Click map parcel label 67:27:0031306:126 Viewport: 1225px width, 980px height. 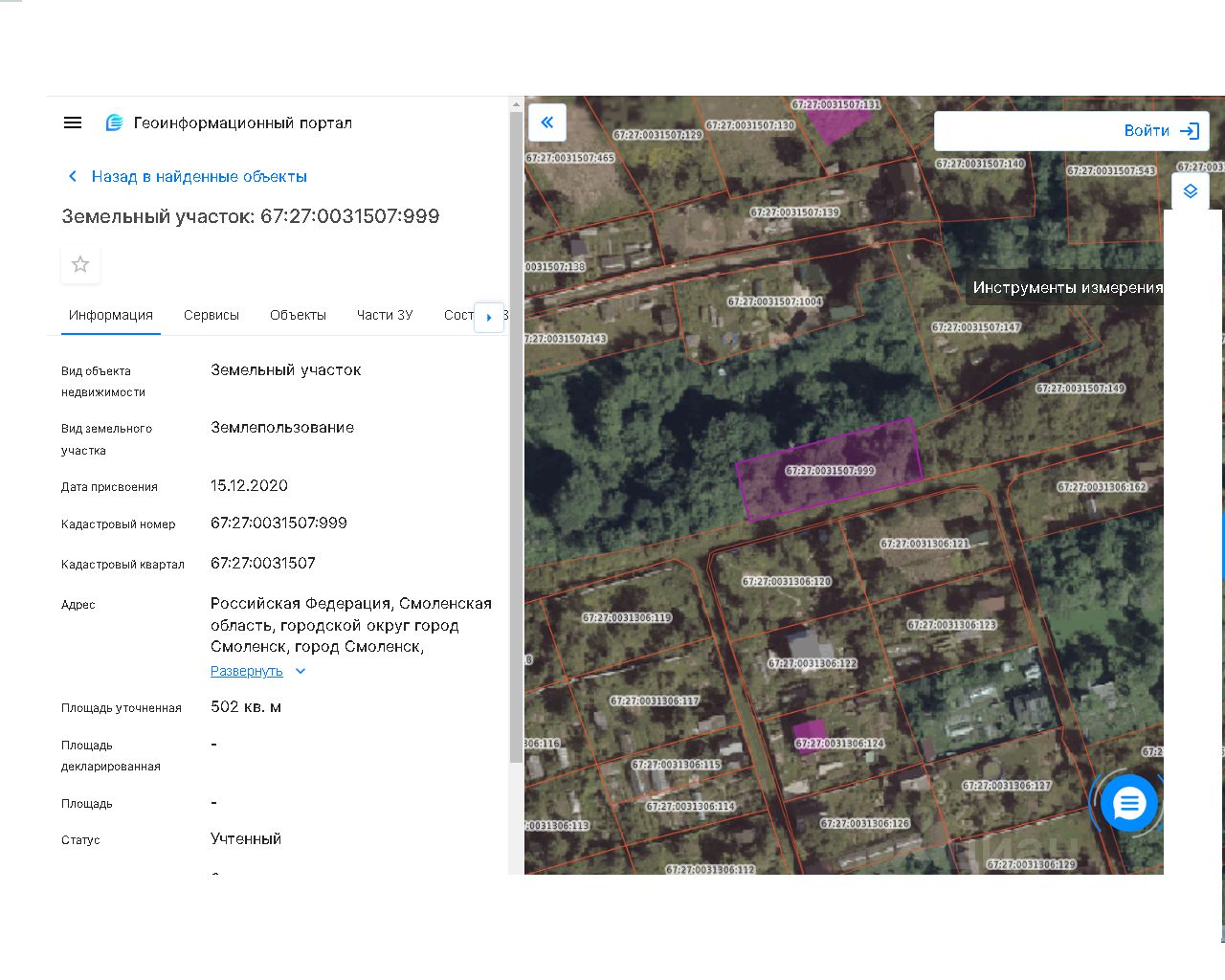click(x=865, y=823)
